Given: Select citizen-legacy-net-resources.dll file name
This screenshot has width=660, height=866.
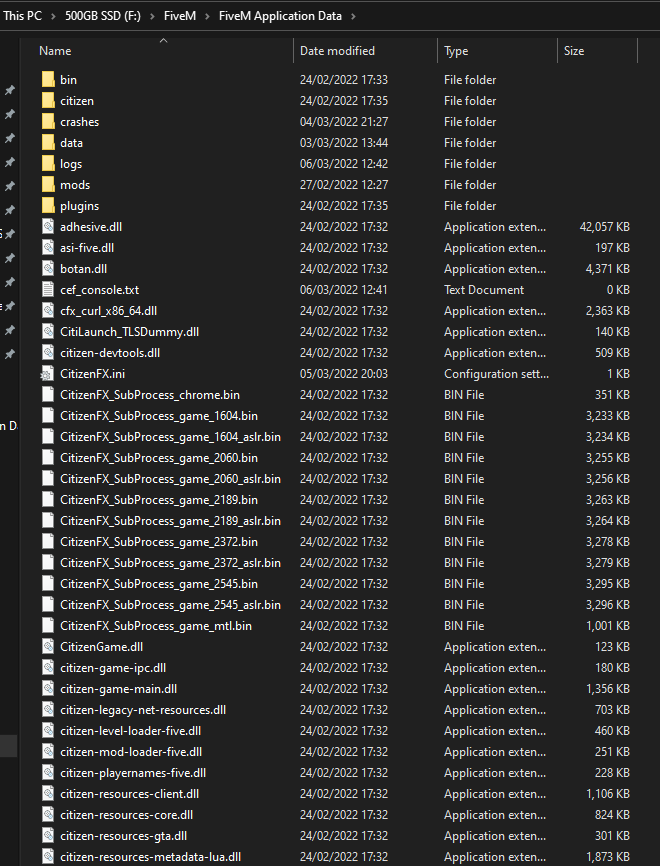Looking at the screenshot, I should pos(143,709).
